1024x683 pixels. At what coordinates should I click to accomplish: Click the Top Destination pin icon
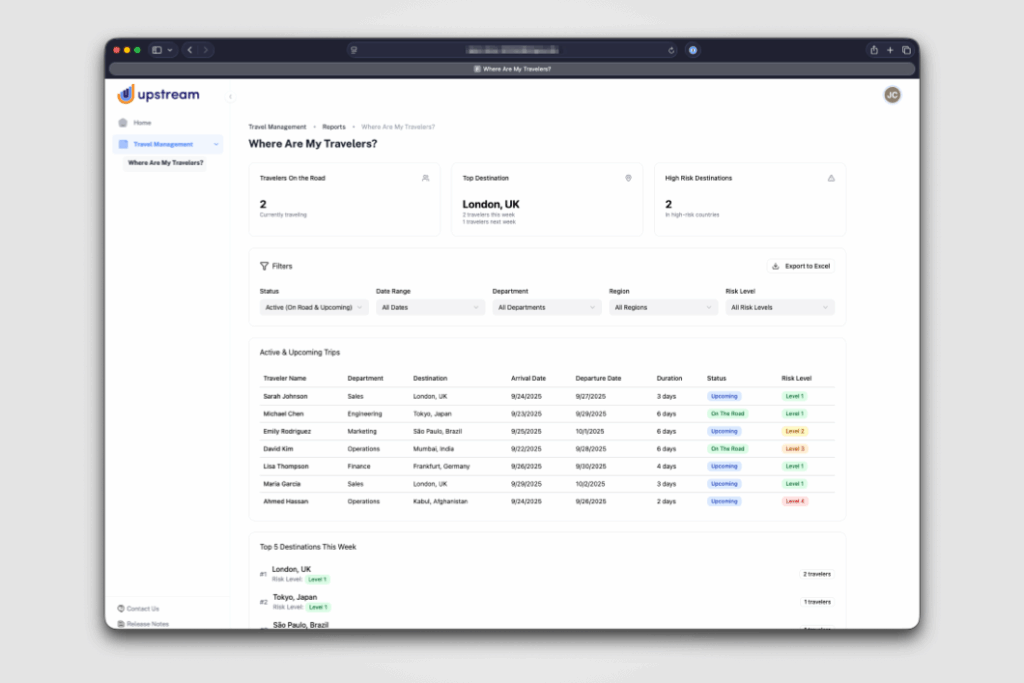pos(628,178)
